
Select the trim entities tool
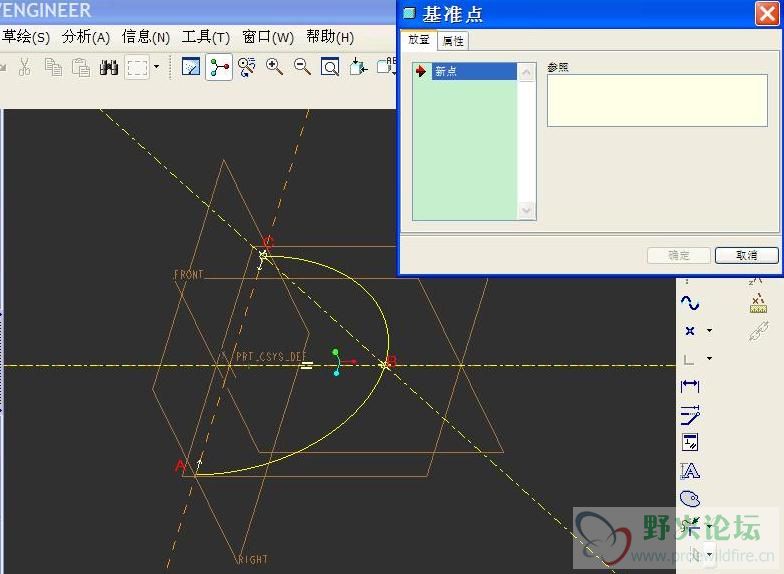pos(690,526)
